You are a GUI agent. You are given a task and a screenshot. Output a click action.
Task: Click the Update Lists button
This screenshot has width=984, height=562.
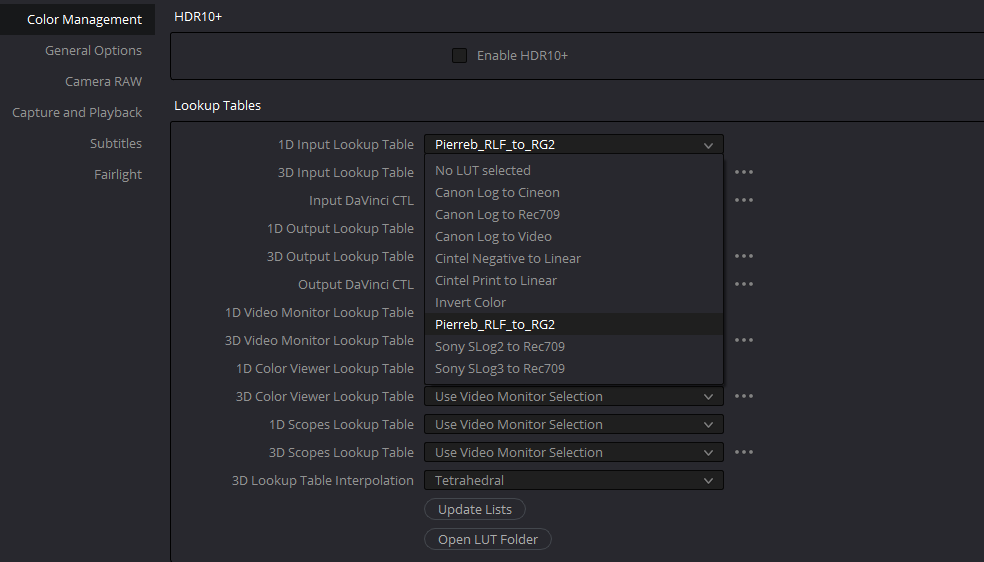click(474, 509)
